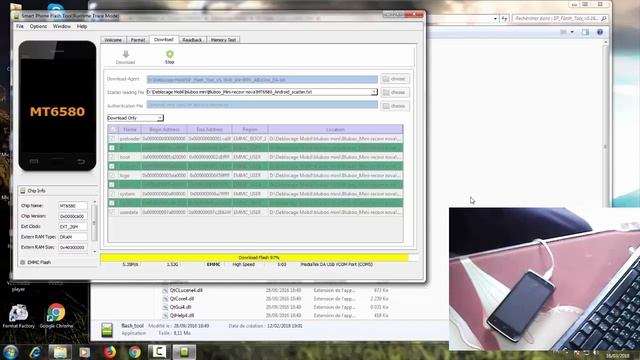The height and width of the screenshot is (360, 640).
Task: Click the Chip Name field MT6580
Action: tap(73, 206)
